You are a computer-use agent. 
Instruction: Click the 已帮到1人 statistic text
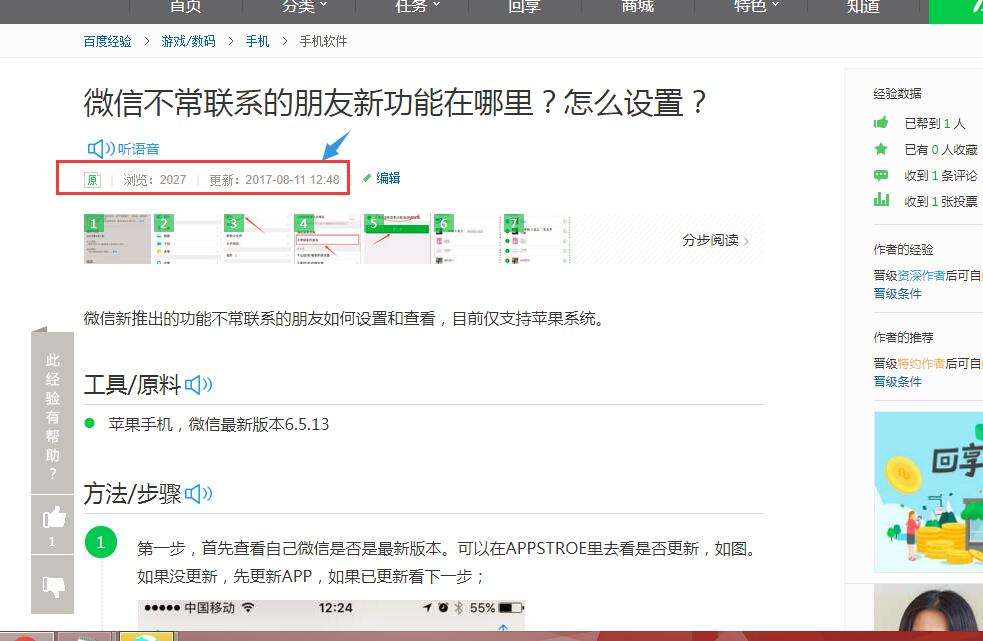(935, 124)
